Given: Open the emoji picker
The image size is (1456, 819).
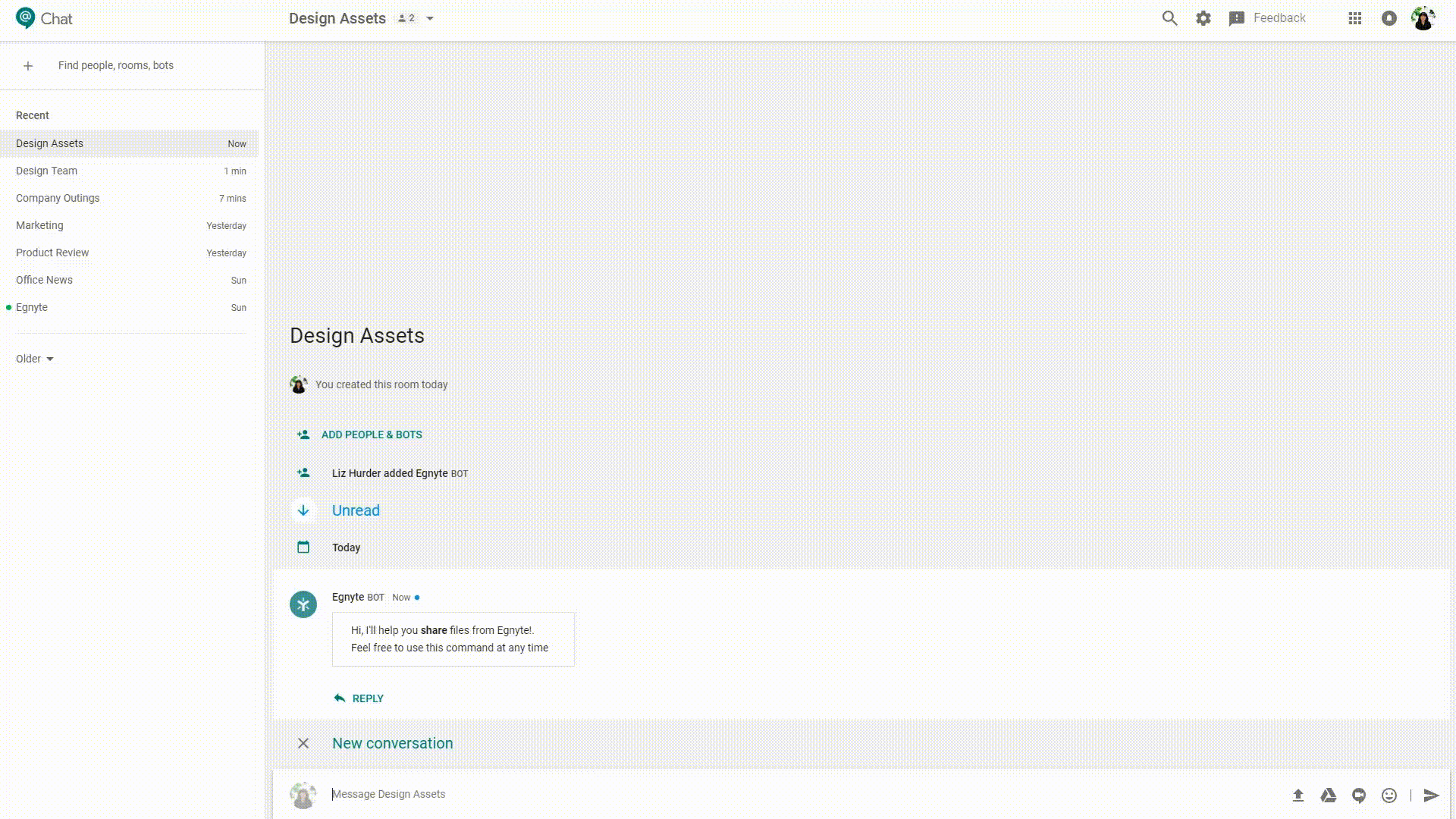Looking at the screenshot, I should click(x=1389, y=795).
